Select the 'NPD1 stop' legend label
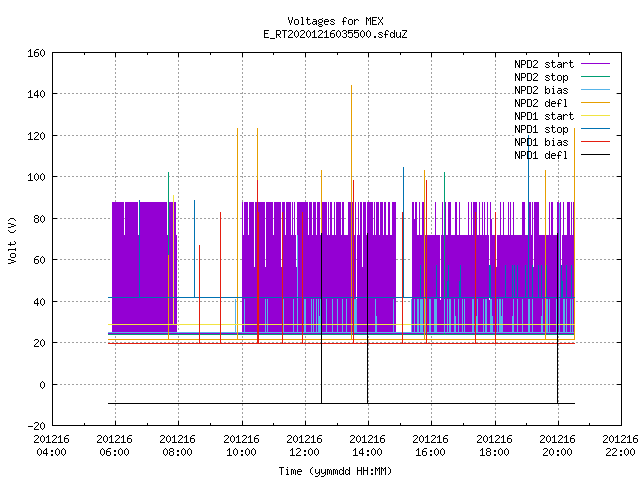This screenshot has width=640, height=480. click(x=541, y=129)
